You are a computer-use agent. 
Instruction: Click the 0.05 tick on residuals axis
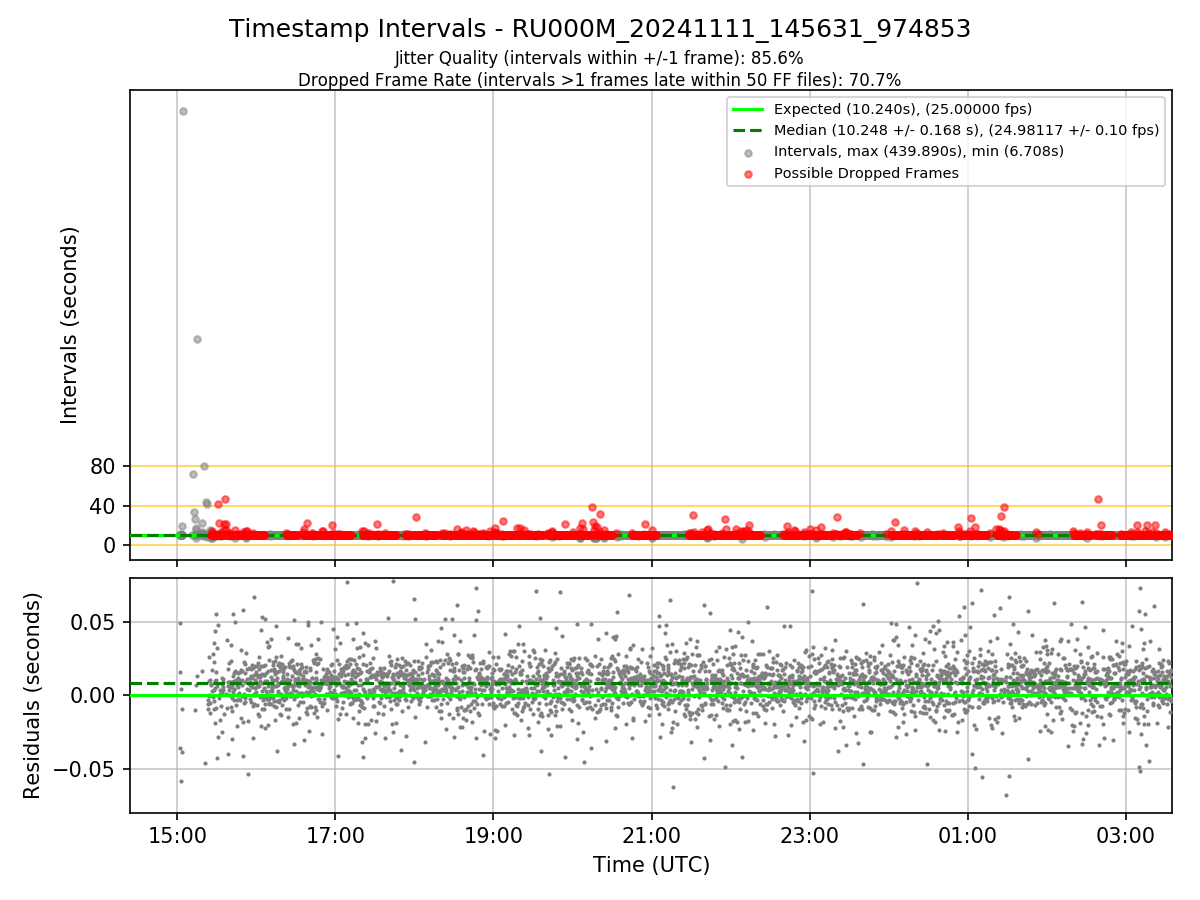pyautogui.click(x=95, y=622)
